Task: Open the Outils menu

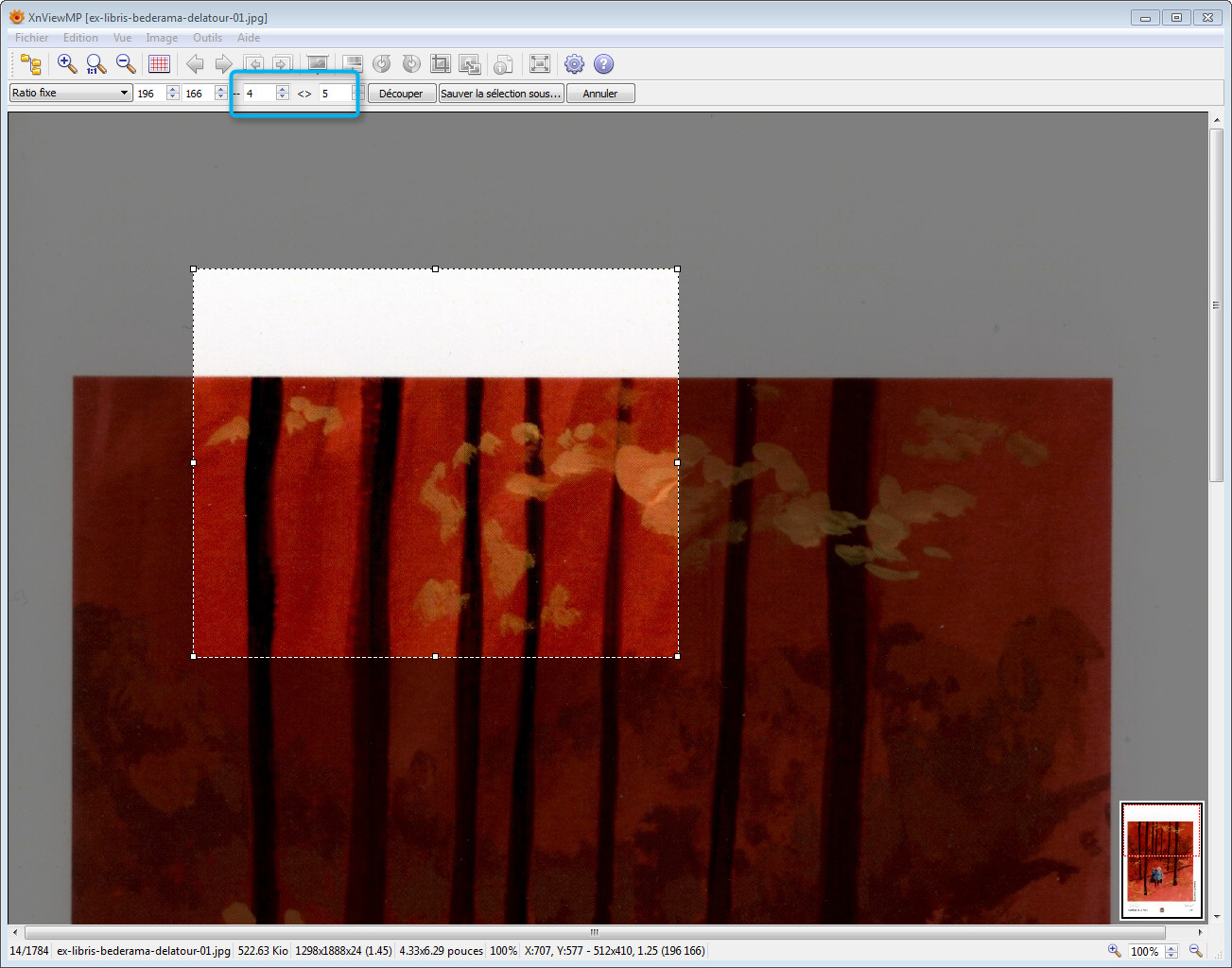Action: (x=207, y=38)
